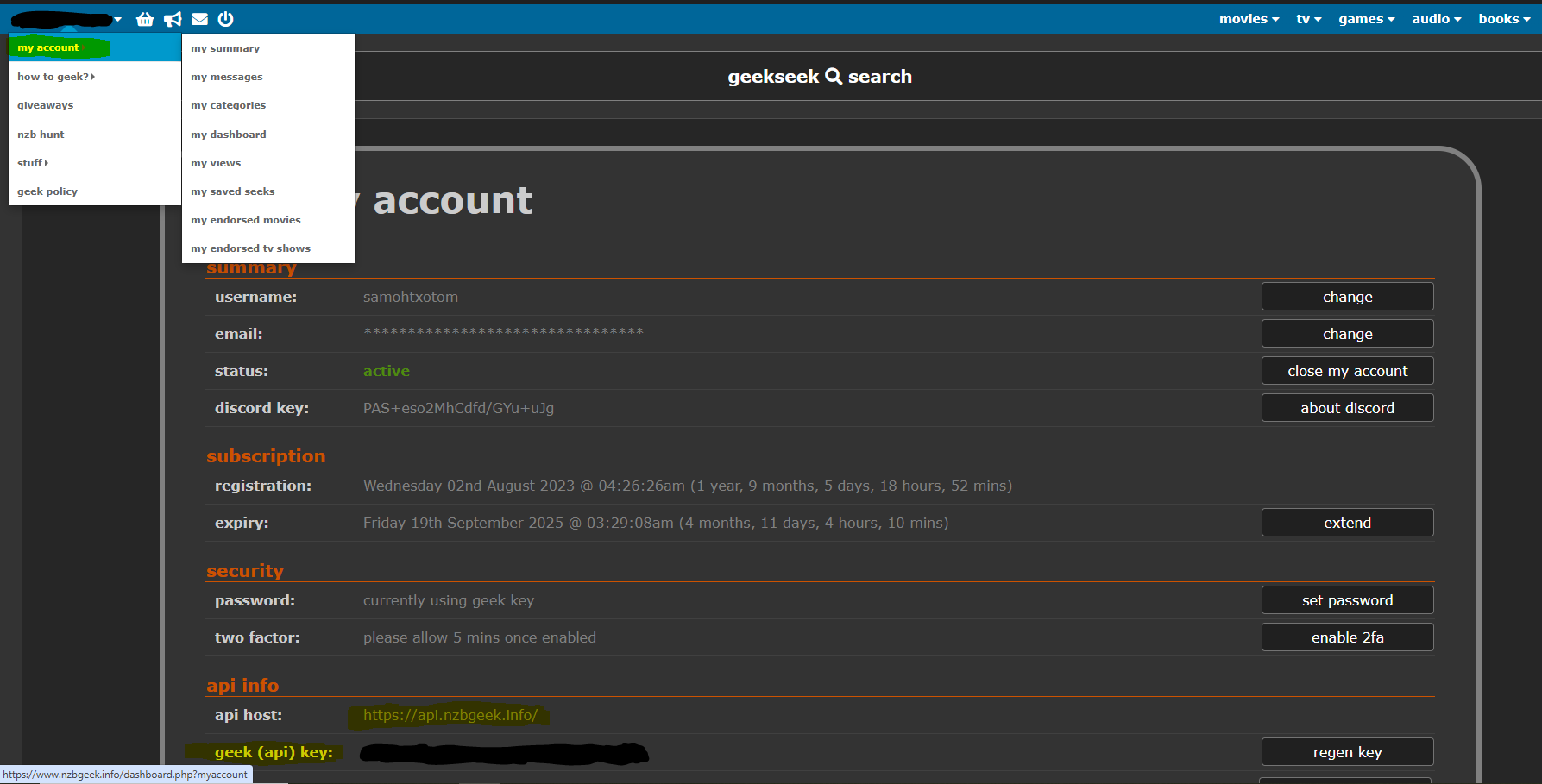Go to my summary
This screenshot has height=784, width=1542.
[x=267, y=48]
